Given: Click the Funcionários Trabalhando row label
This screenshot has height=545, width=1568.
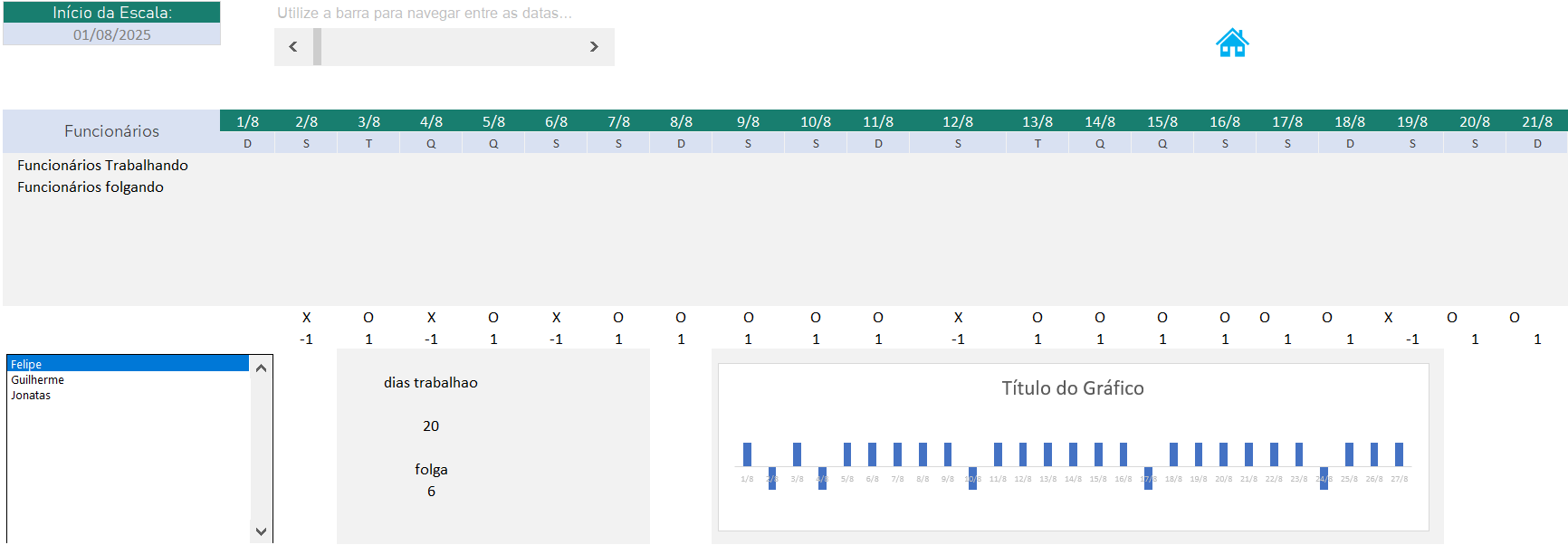Looking at the screenshot, I should pos(102,165).
